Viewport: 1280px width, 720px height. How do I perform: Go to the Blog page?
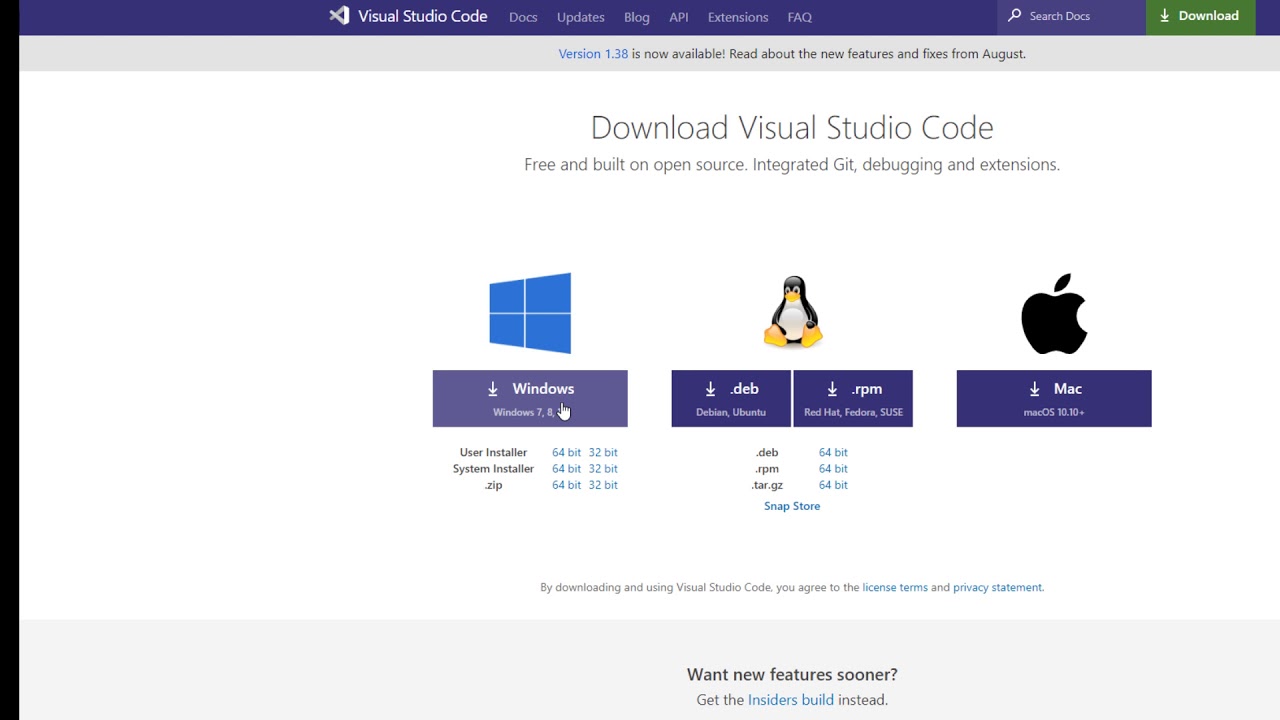(637, 17)
